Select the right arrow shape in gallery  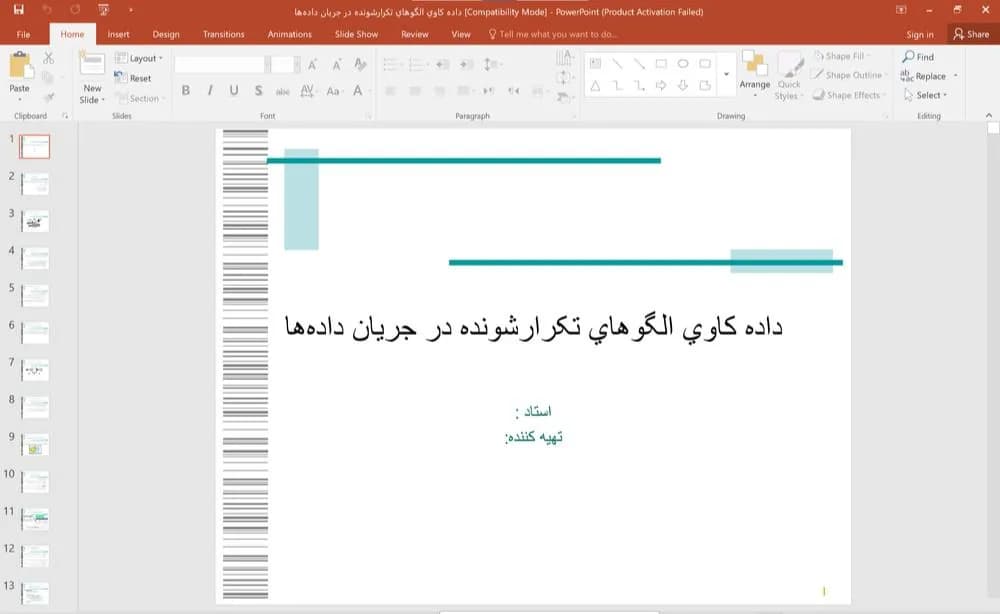tap(661, 85)
